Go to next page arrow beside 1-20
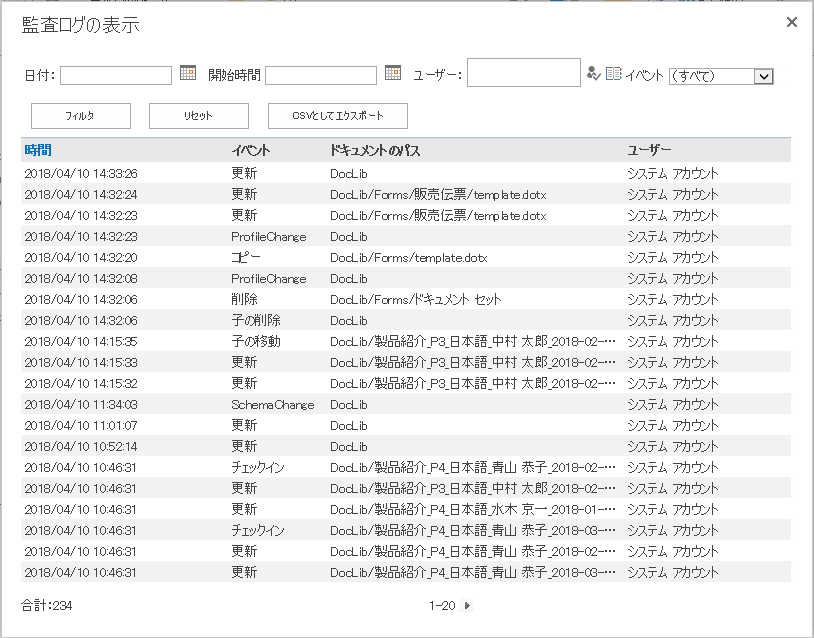814x638 pixels. tap(467, 605)
